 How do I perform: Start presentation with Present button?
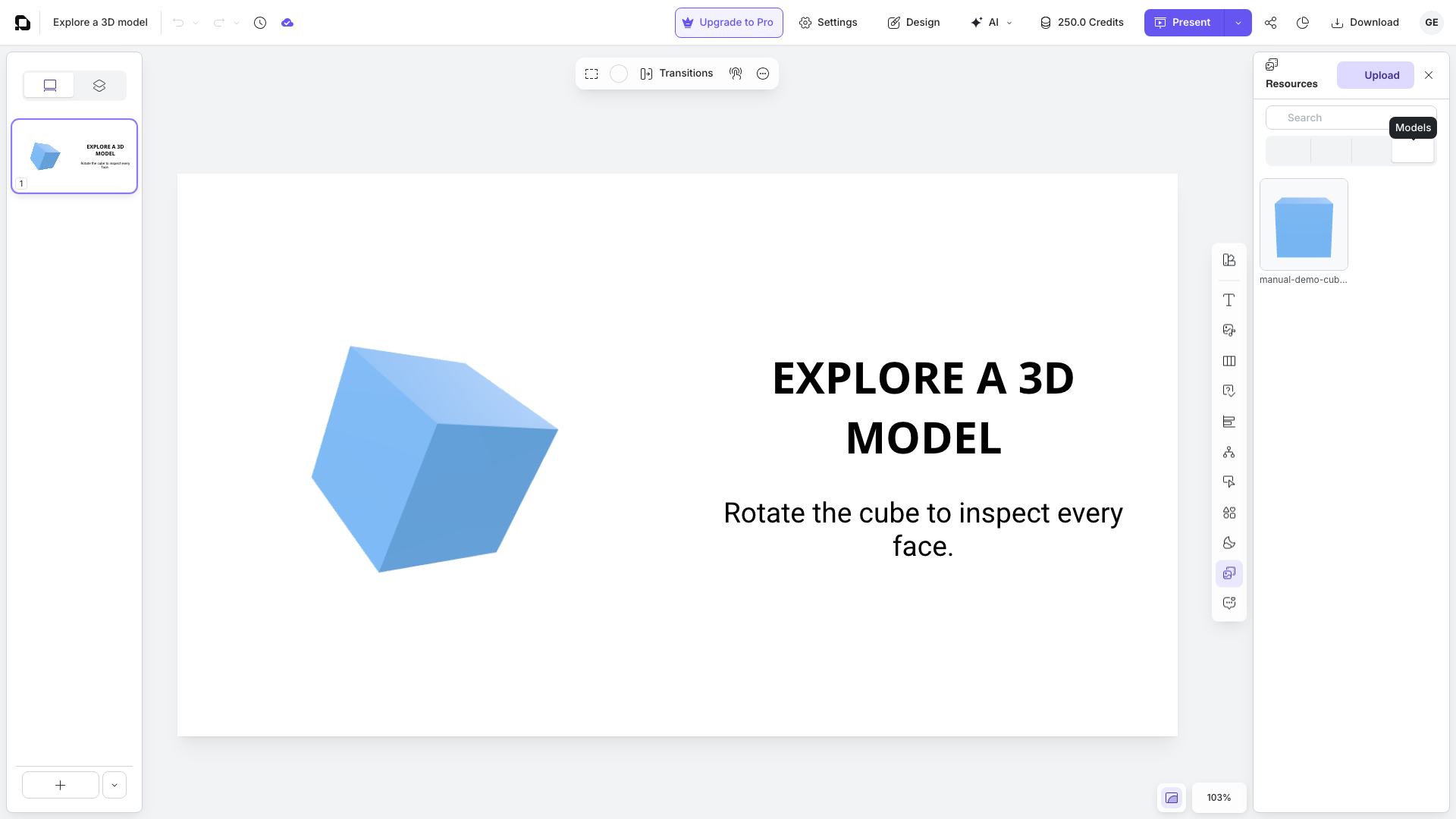pyautogui.click(x=1184, y=23)
